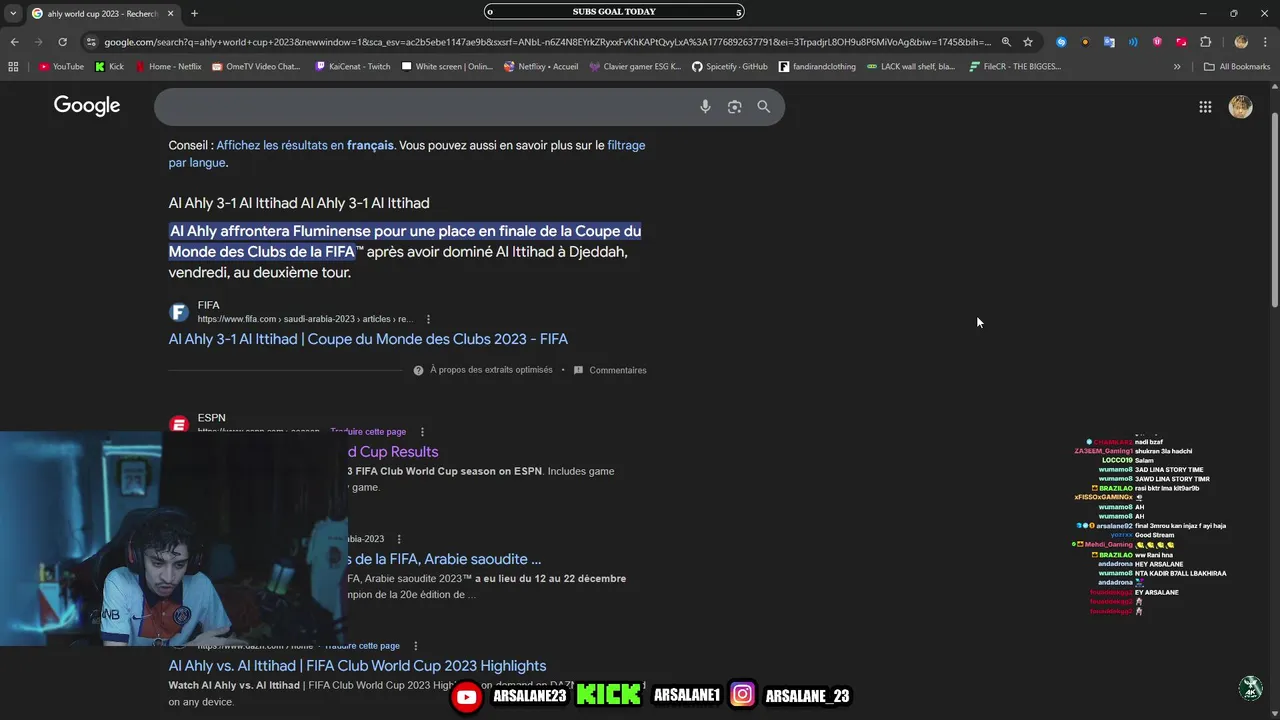
Task: Open the Spicetify GitHub bookmark
Action: (729, 67)
